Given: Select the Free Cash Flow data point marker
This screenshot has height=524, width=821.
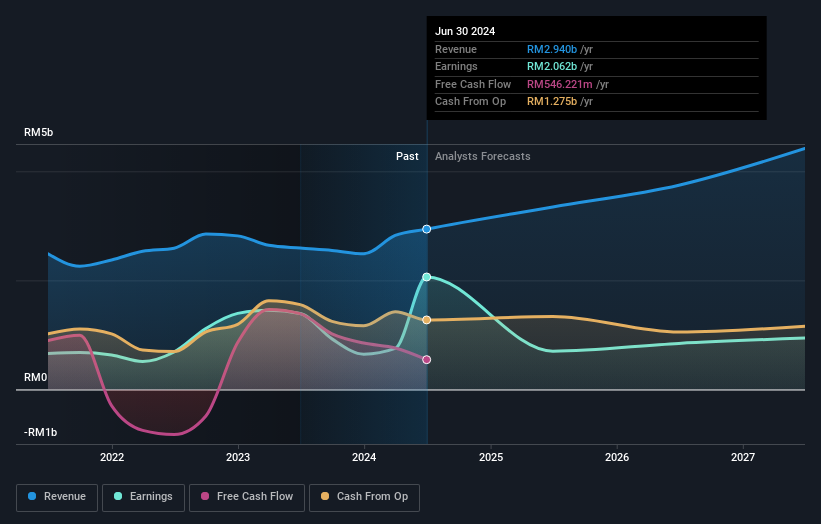Looking at the screenshot, I should click(427, 360).
